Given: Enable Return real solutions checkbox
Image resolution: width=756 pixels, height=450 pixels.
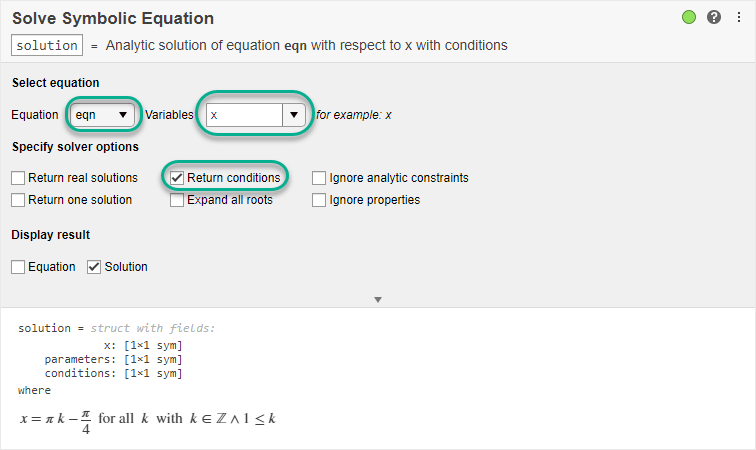Looking at the screenshot, I should pos(19,178).
